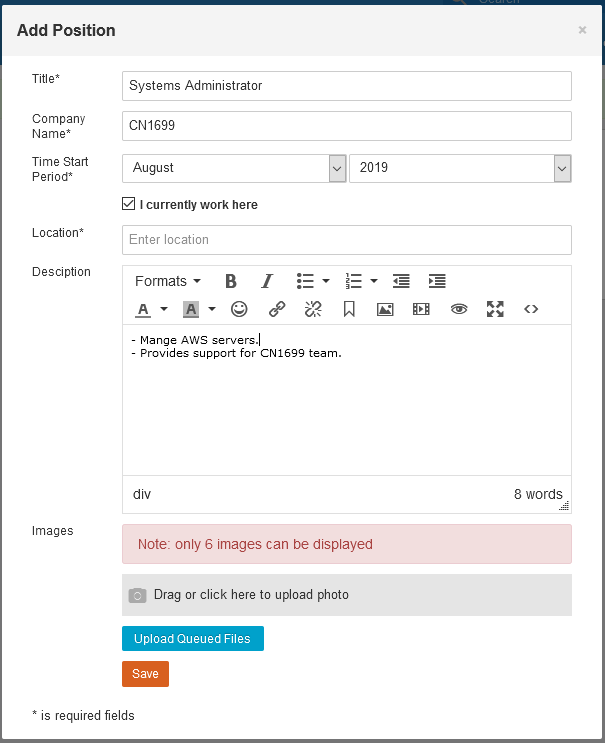Decrease indent of the text

401,281
